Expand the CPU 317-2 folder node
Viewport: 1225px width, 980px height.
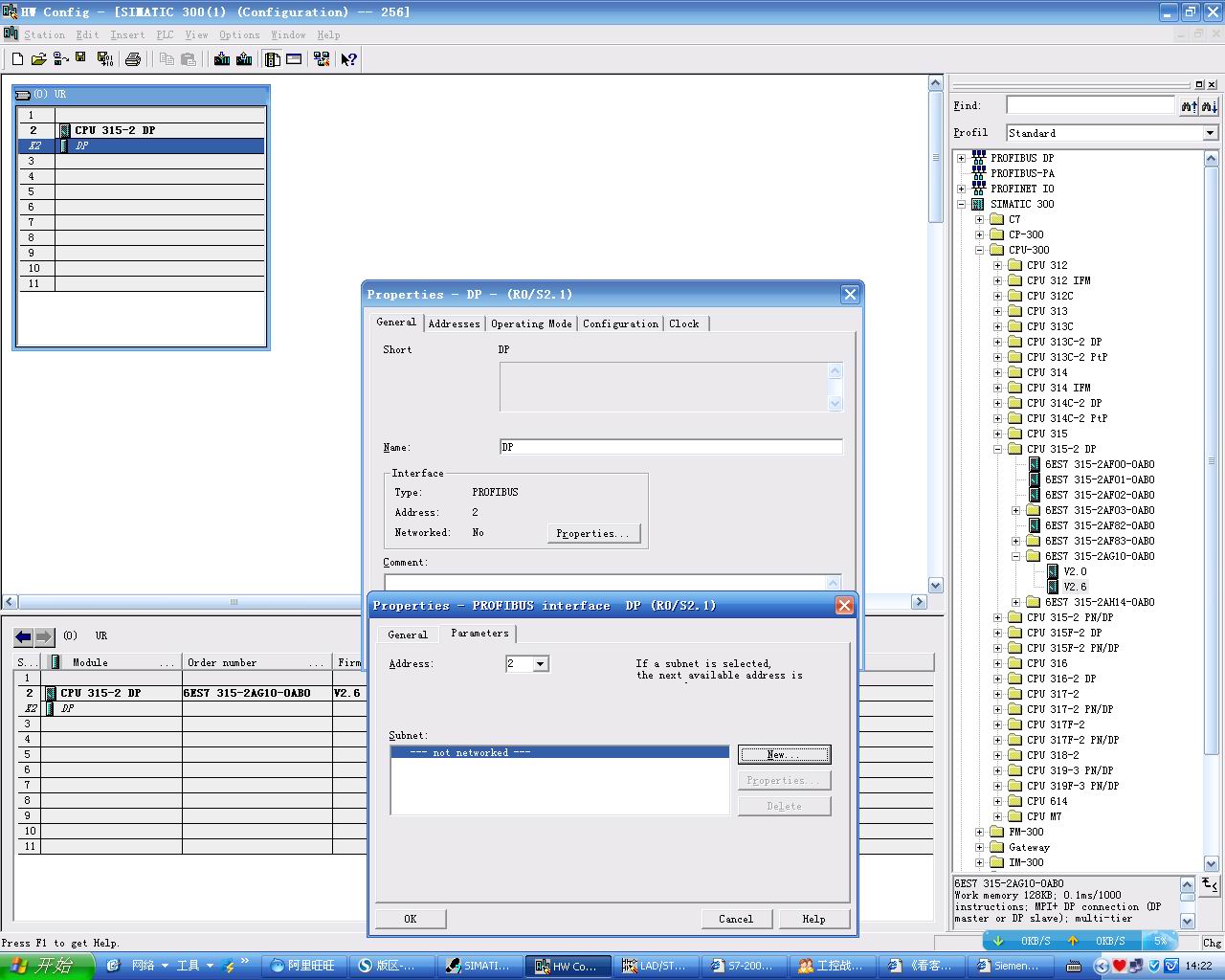(x=998, y=694)
